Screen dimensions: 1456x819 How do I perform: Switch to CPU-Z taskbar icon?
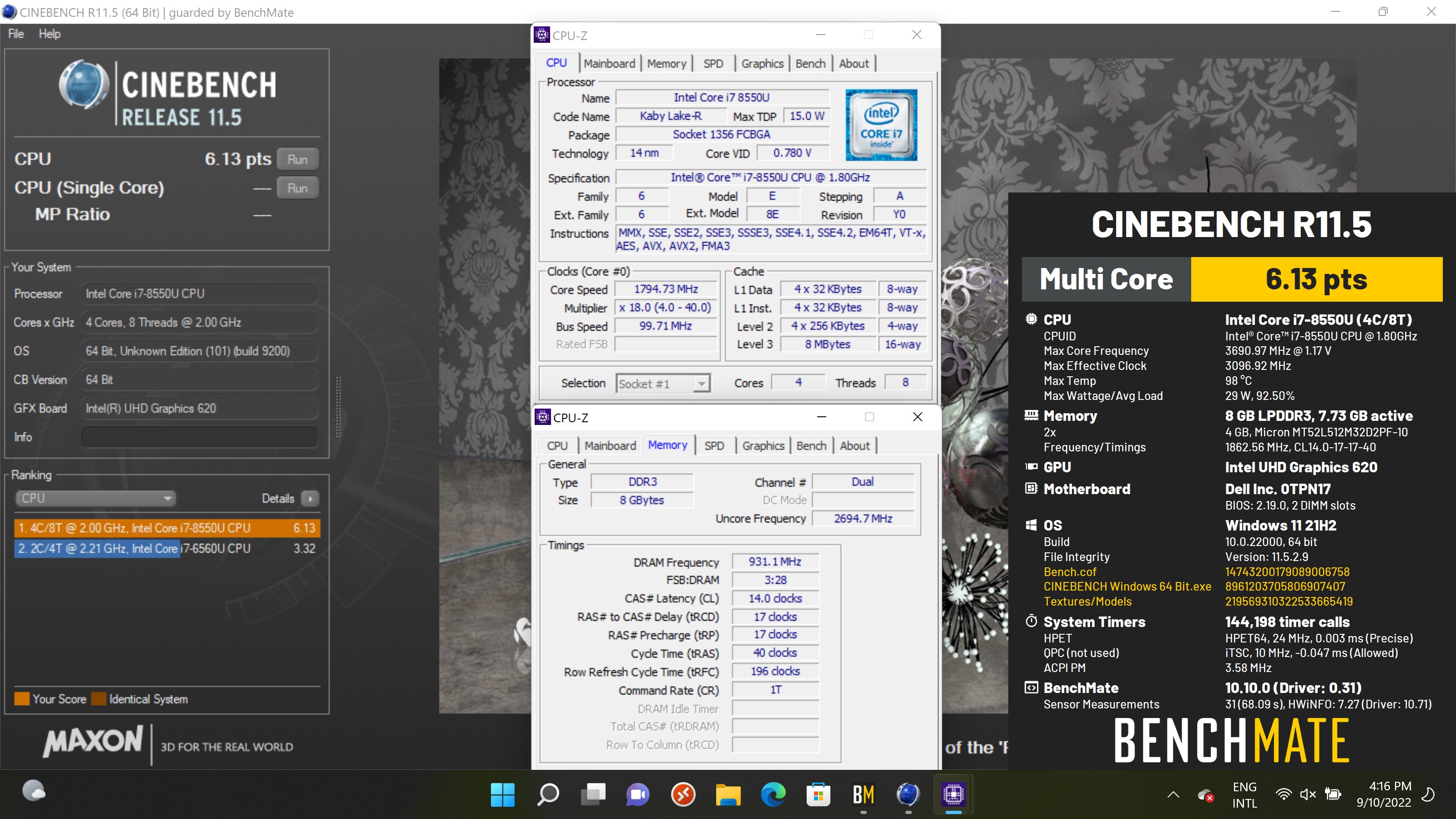point(954,795)
